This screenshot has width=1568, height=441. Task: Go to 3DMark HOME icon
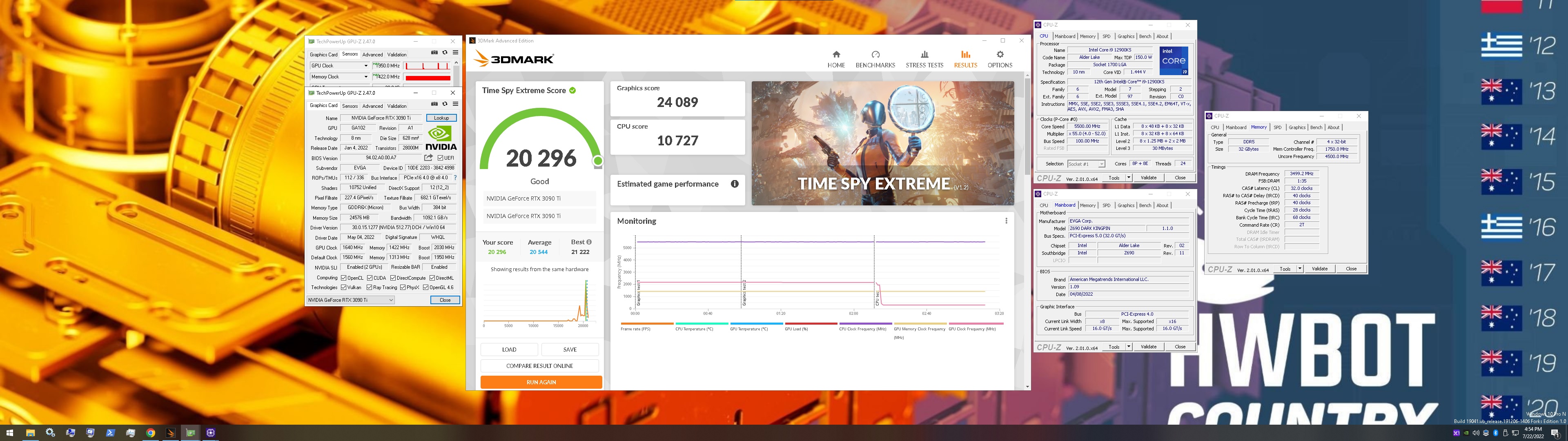(836, 55)
